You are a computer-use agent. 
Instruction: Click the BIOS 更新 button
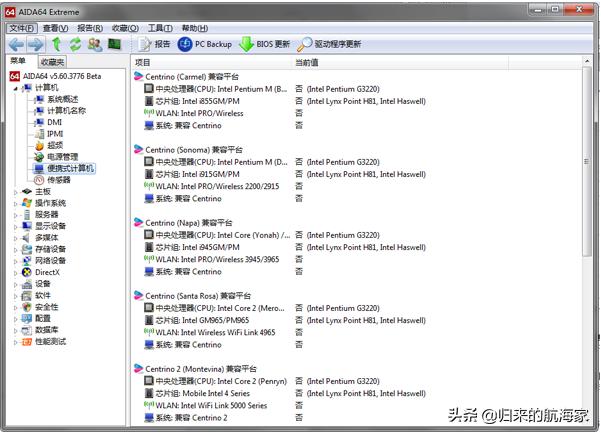click(x=264, y=44)
